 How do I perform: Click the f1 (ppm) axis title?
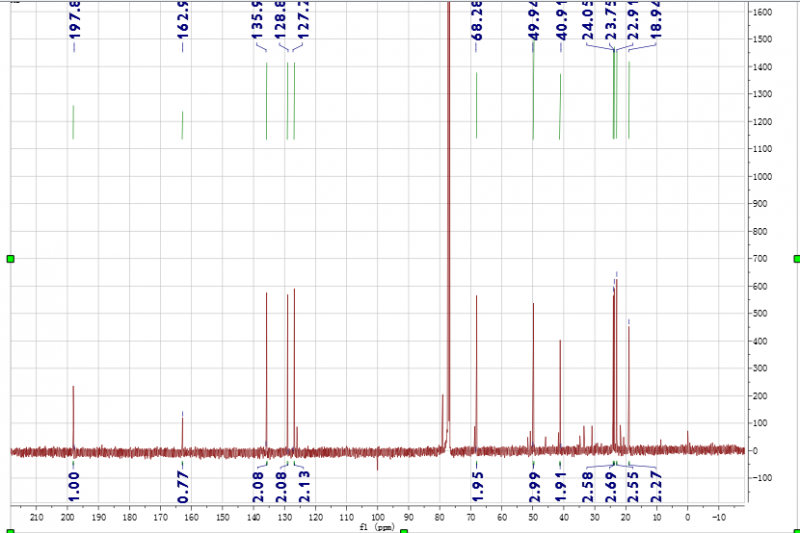coord(377,527)
